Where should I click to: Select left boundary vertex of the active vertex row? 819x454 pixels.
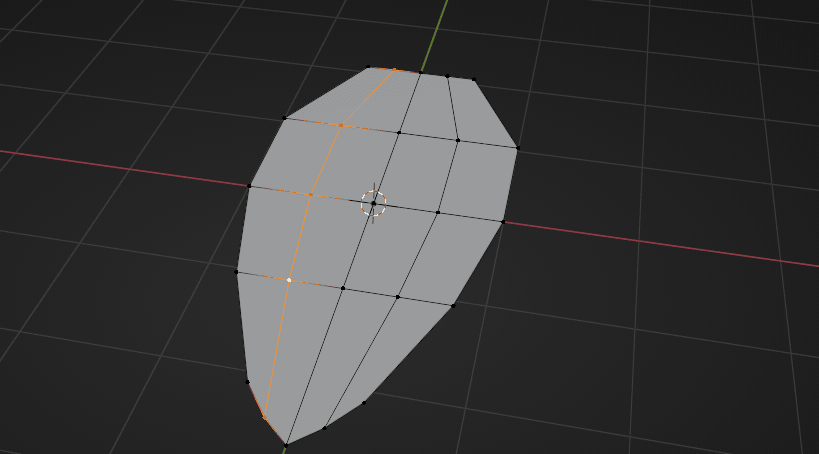pyautogui.click(x=237, y=271)
